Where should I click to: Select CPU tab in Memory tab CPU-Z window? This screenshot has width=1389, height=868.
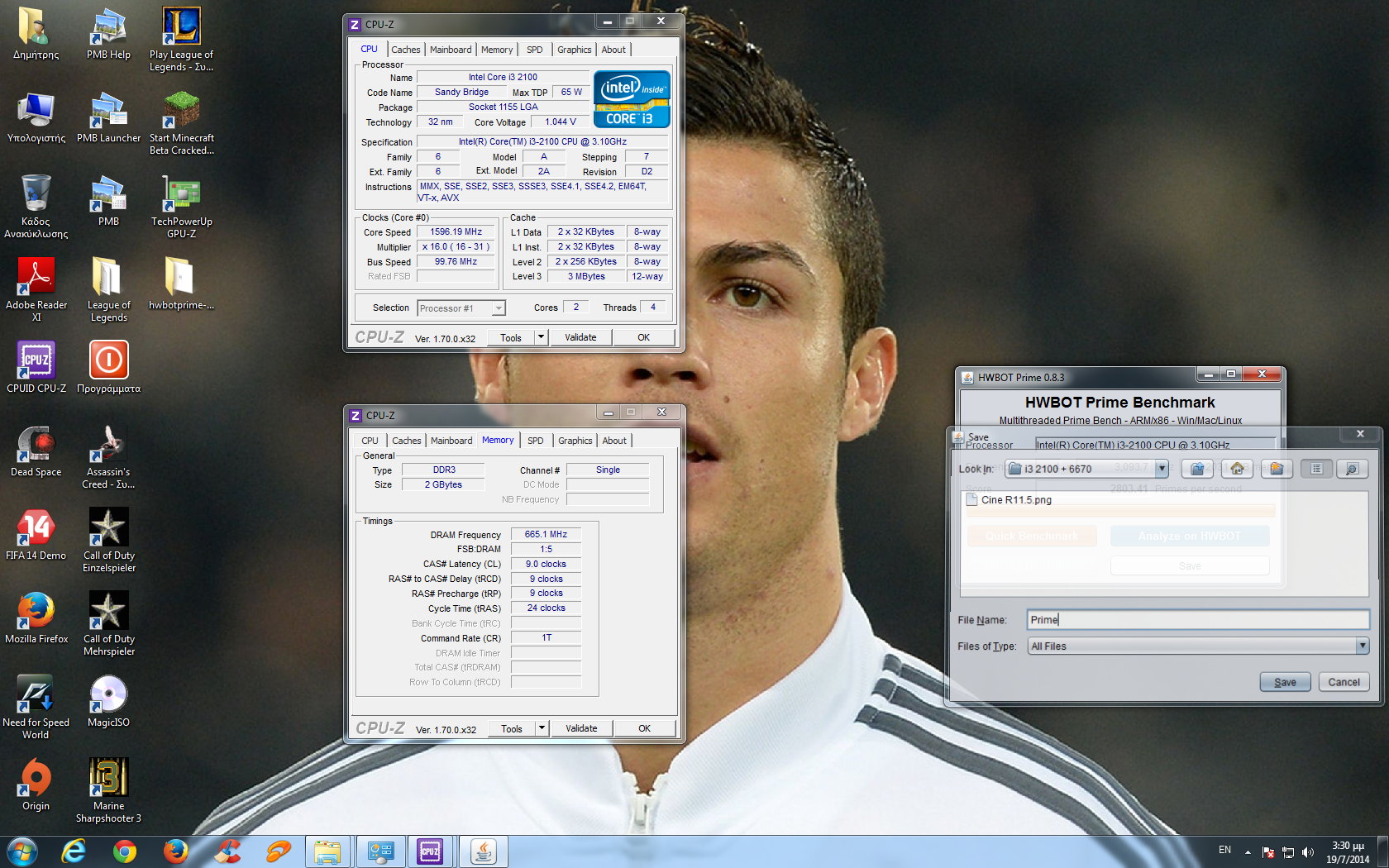(370, 441)
